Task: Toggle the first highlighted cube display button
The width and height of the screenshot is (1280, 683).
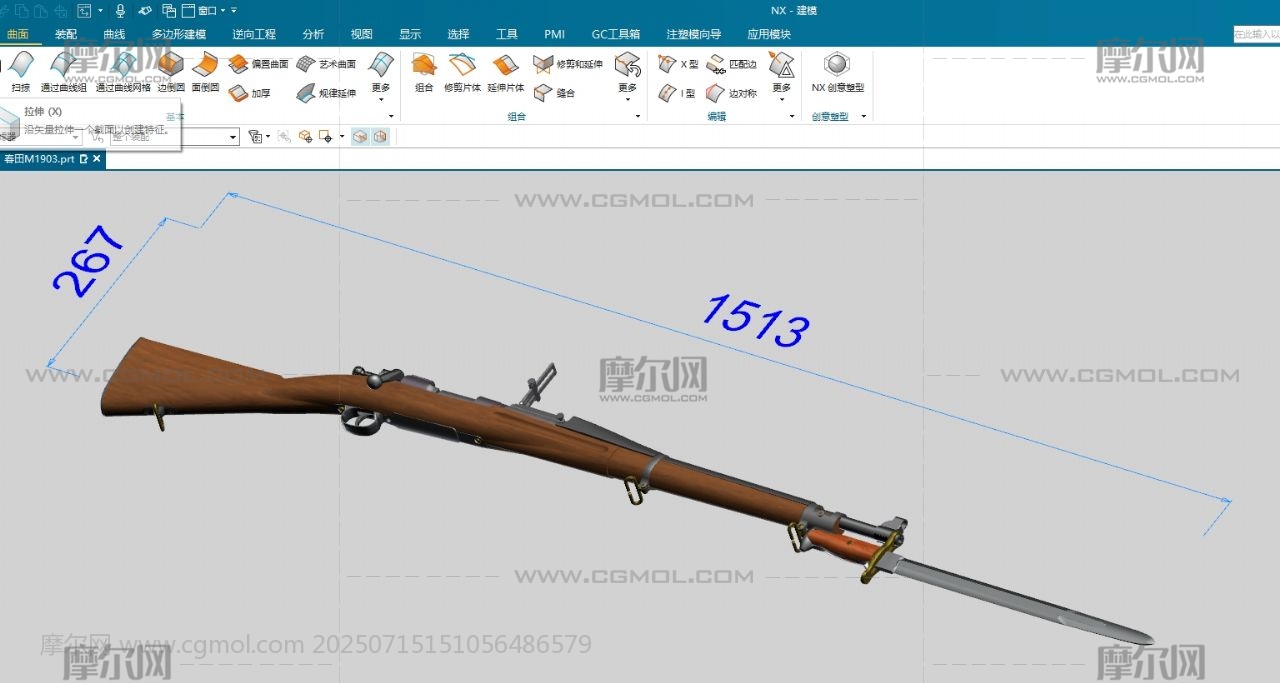Action: click(x=360, y=136)
